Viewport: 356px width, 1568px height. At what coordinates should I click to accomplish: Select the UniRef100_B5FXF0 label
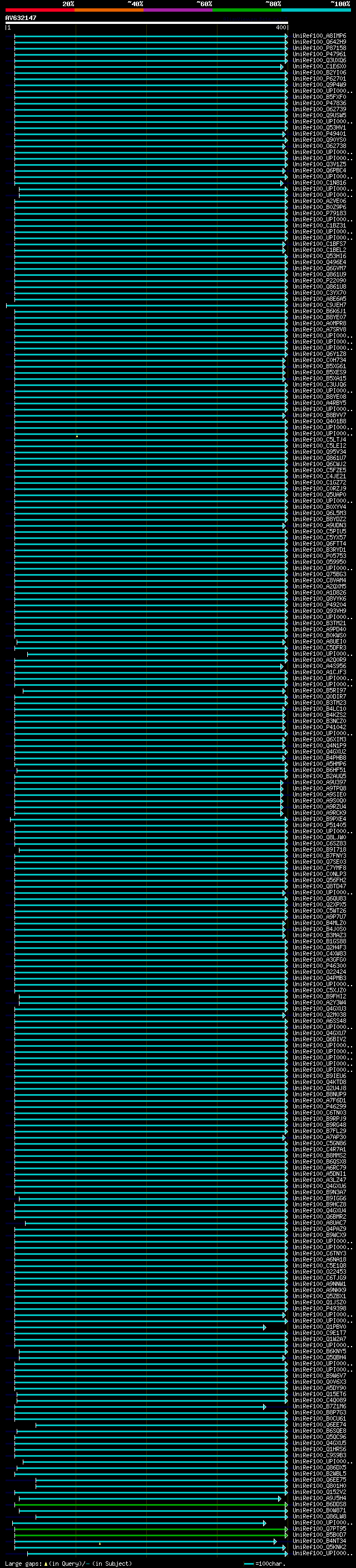[x=319, y=97]
